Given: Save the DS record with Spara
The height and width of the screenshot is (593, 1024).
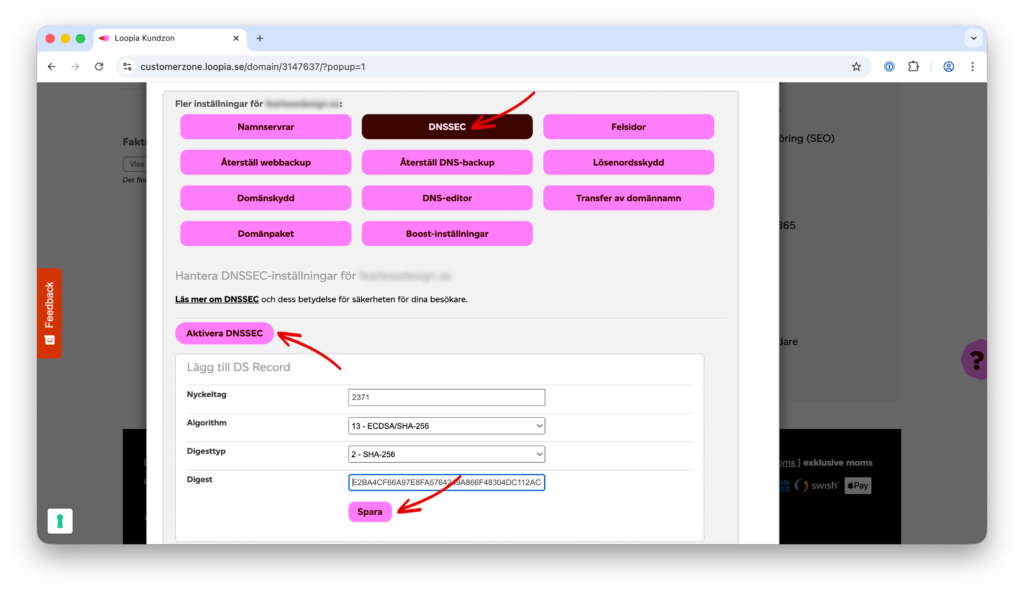Looking at the screenshot, I should coord(370,512).
